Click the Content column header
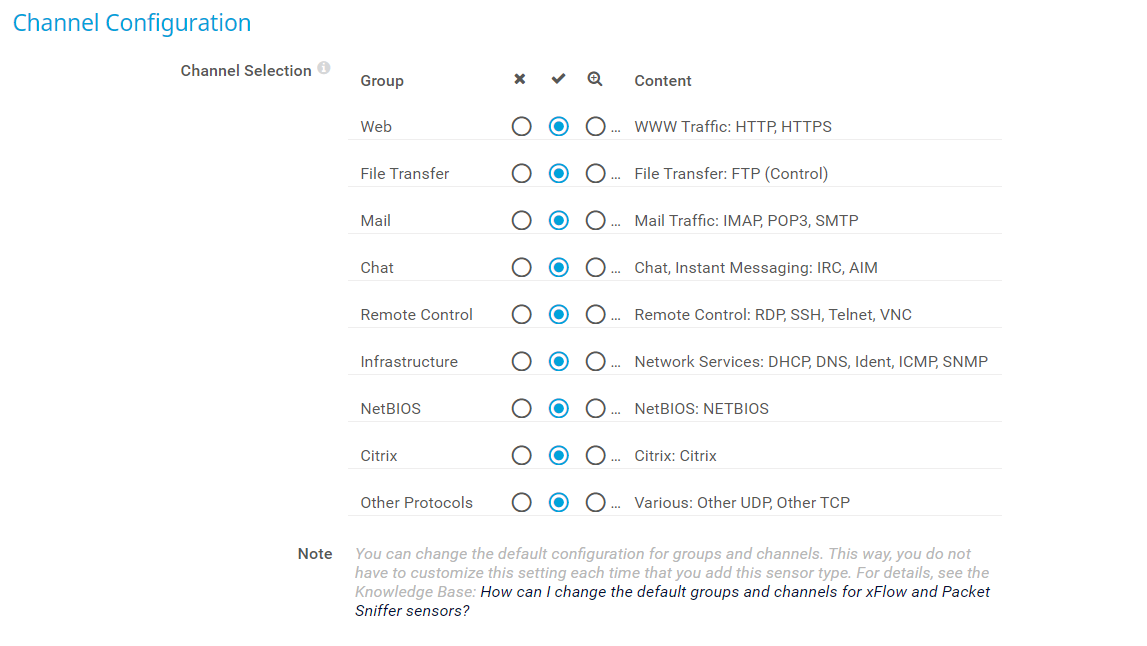This screenshot has height=646, width=1147. coord(662,80)
